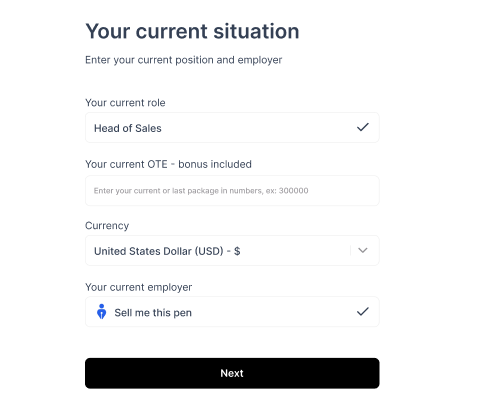
Task: Click the 'Your current role' label
Action: [x=125, y=103]
